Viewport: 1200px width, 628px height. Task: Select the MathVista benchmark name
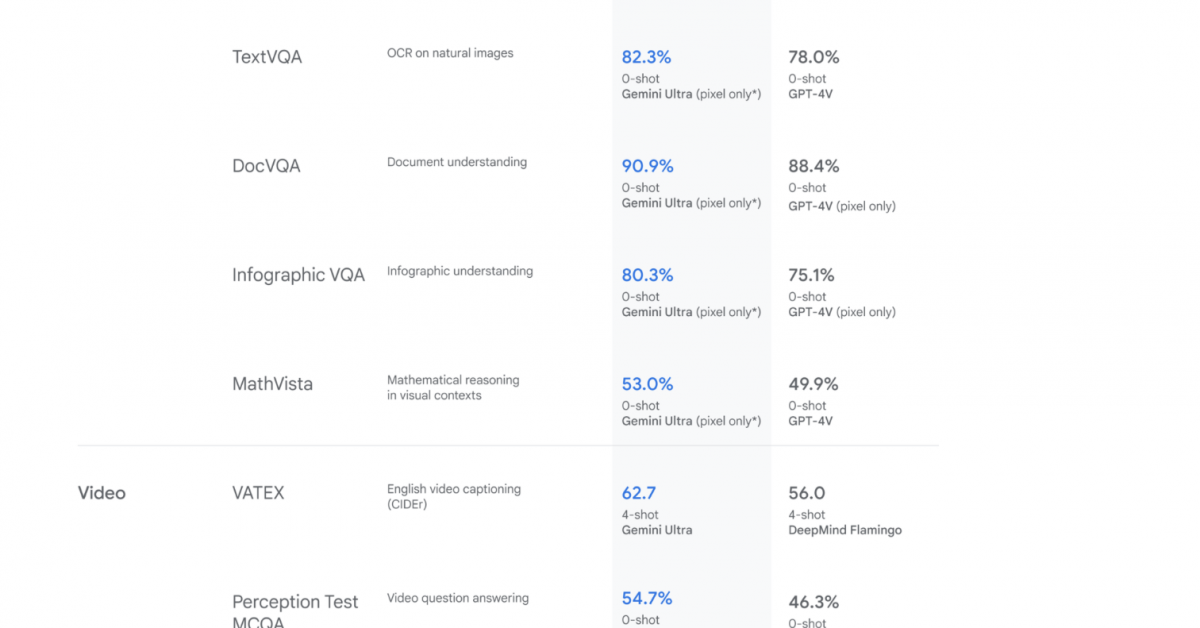click(x=272, y=384)
